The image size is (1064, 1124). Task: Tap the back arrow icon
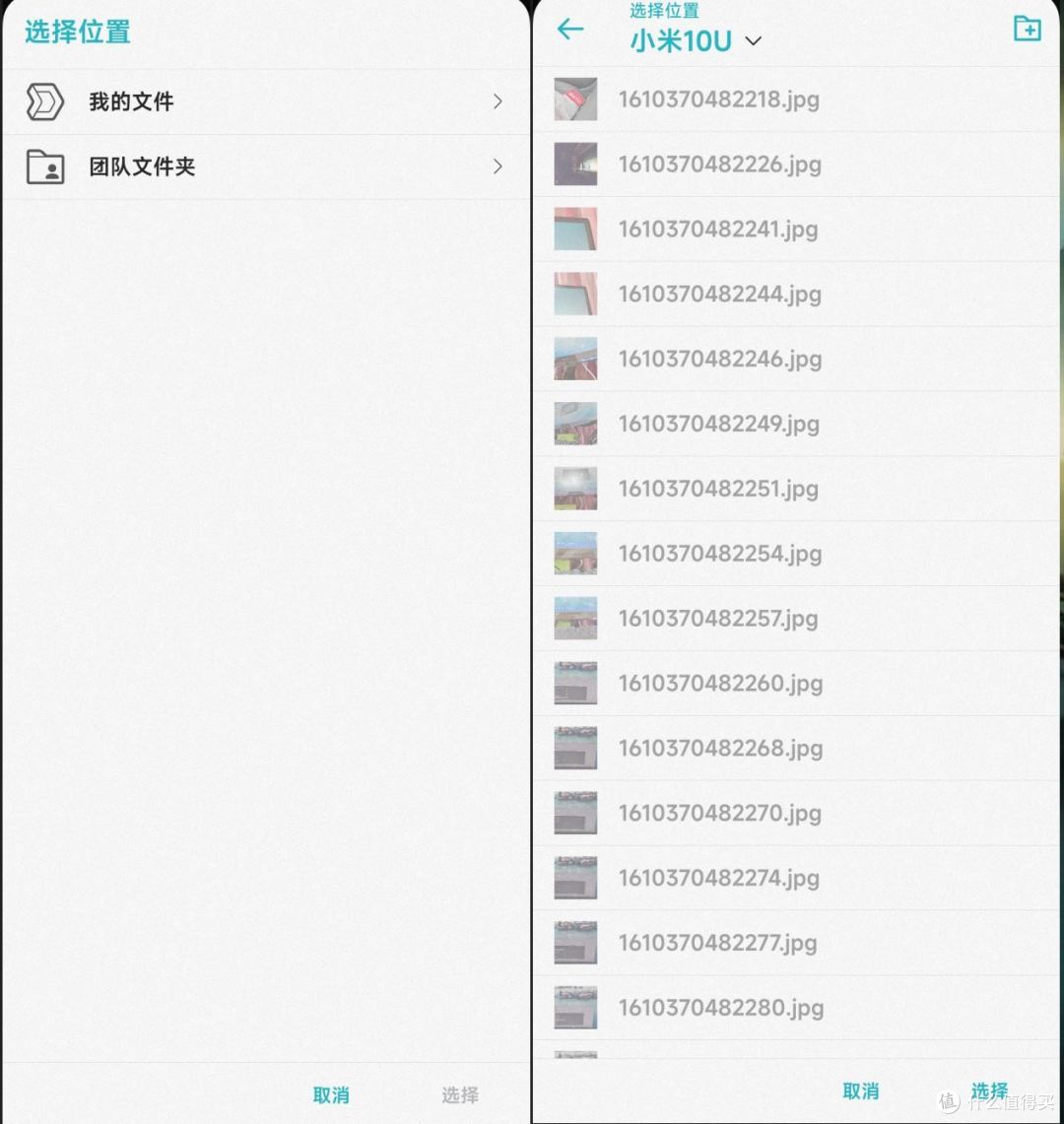click(570, 30)
